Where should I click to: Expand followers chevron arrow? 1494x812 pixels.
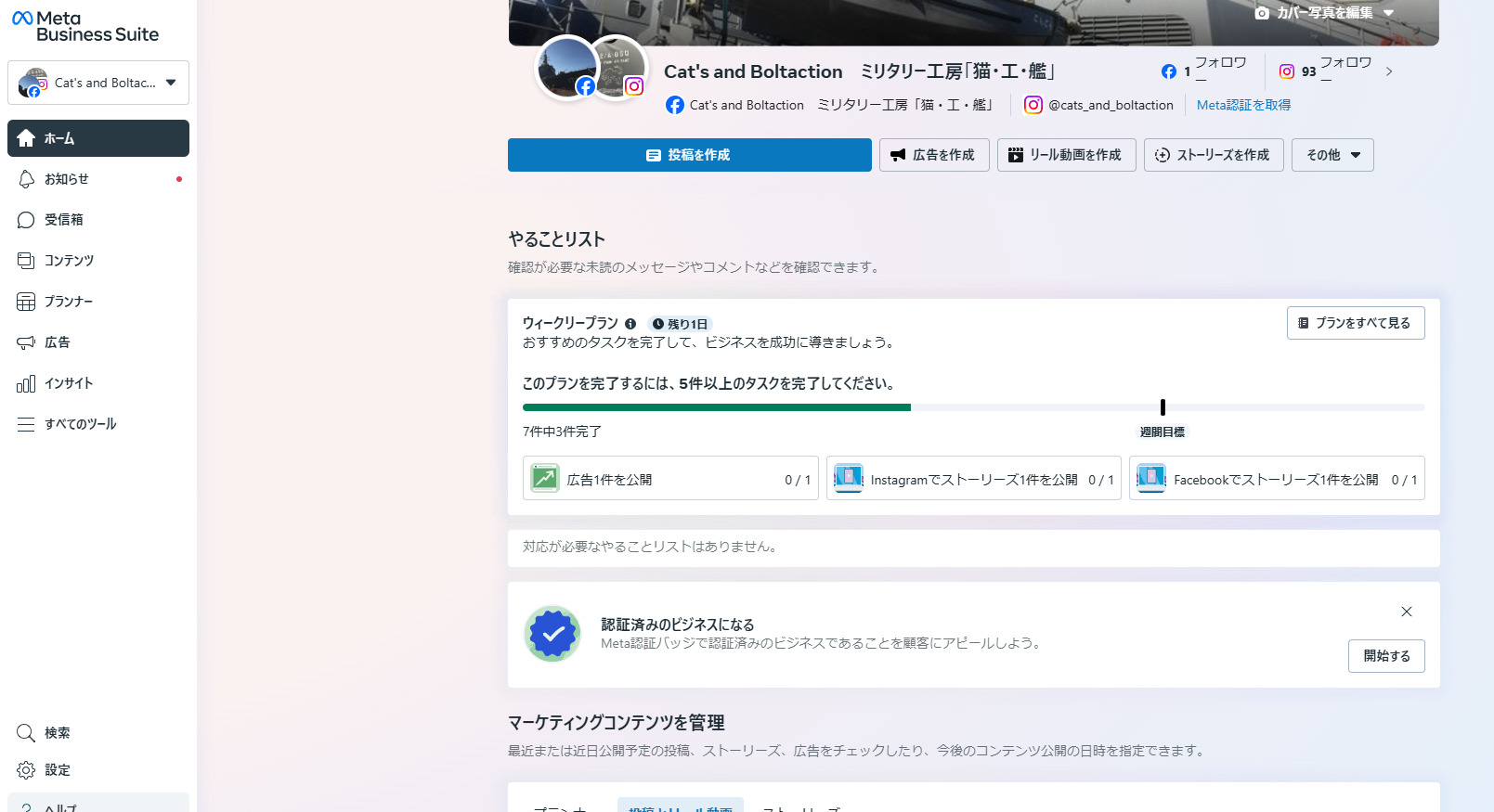pyautogui.click(x=1389, y=71)
